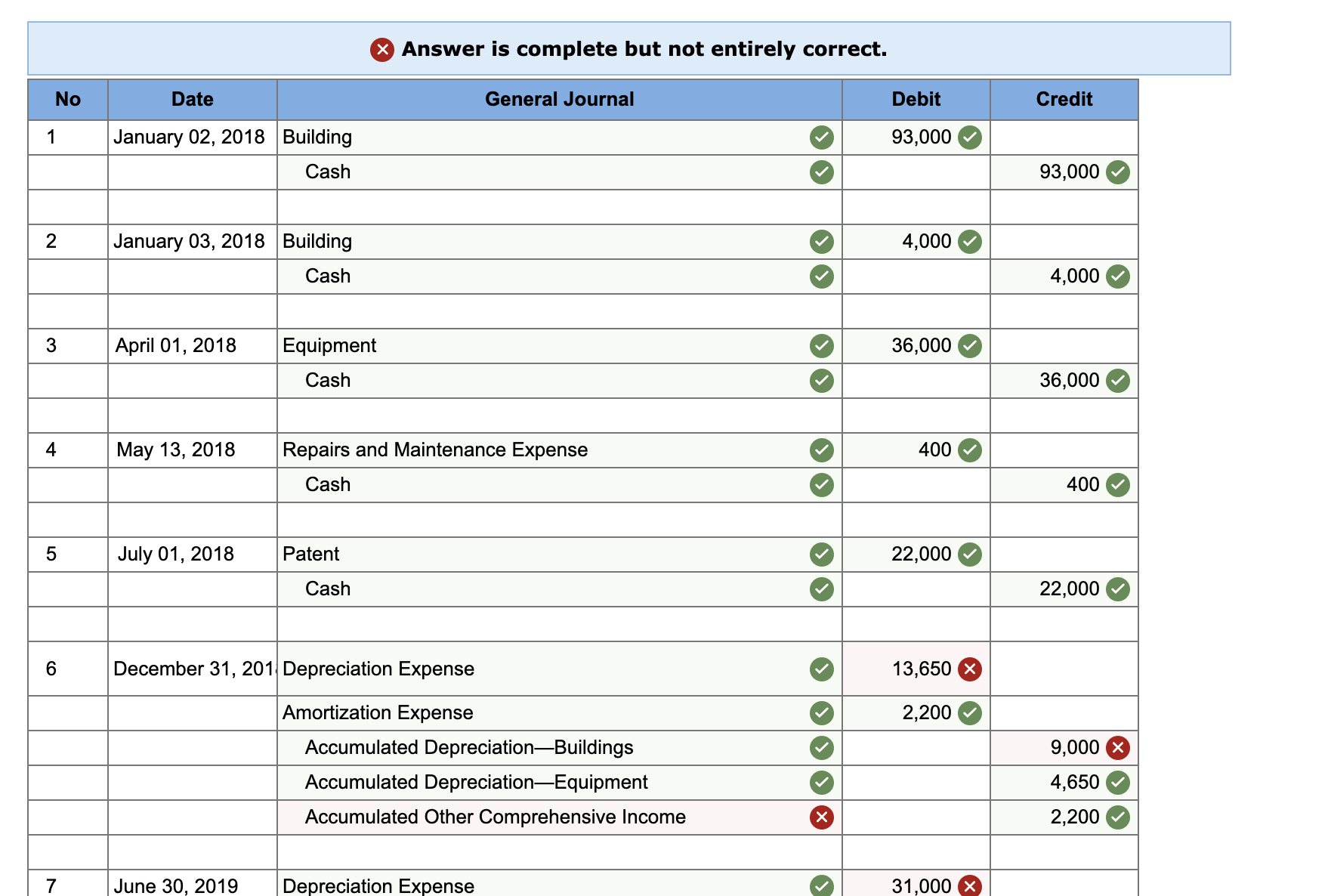Select the 'January 03, 2018' date cell
1331x896 pixels.
point(193,242)
